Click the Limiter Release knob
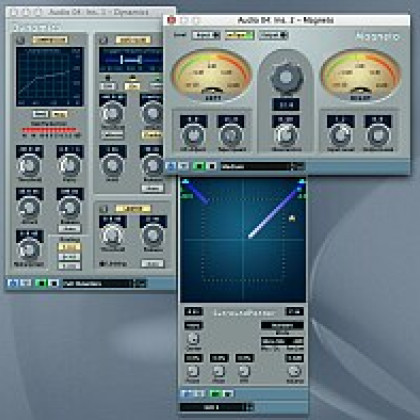The width and height of the screenshot is (420, 420). (x=153, y=235)
